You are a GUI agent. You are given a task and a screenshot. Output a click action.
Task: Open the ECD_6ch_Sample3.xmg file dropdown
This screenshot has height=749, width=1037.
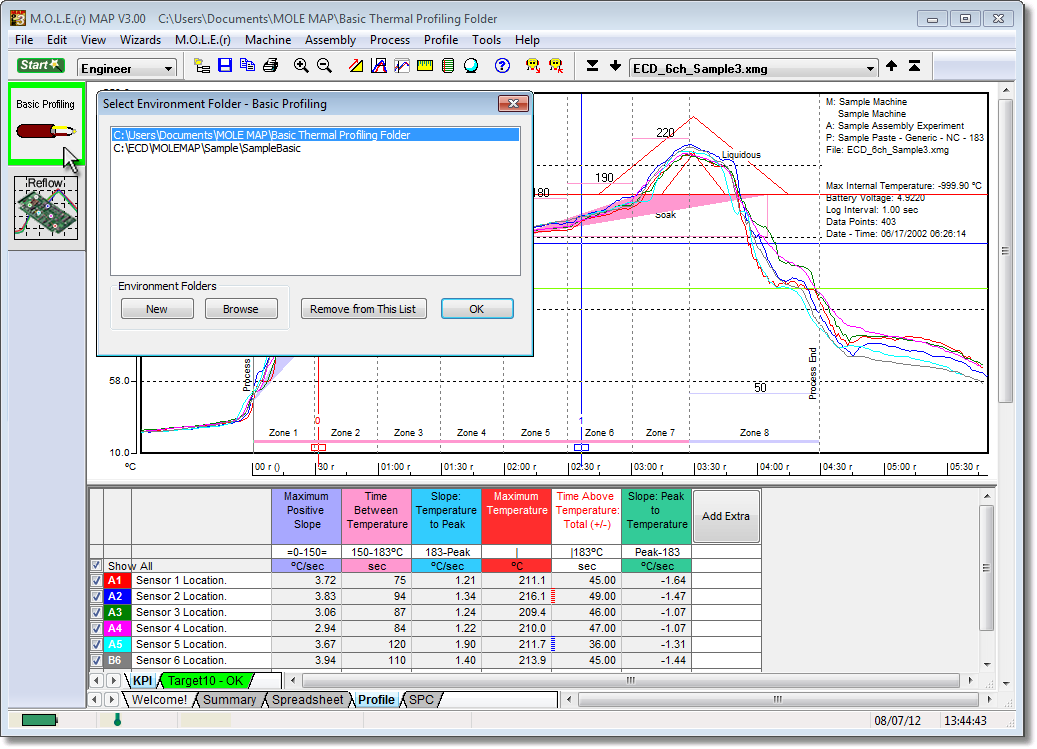(x=753, y=68)
